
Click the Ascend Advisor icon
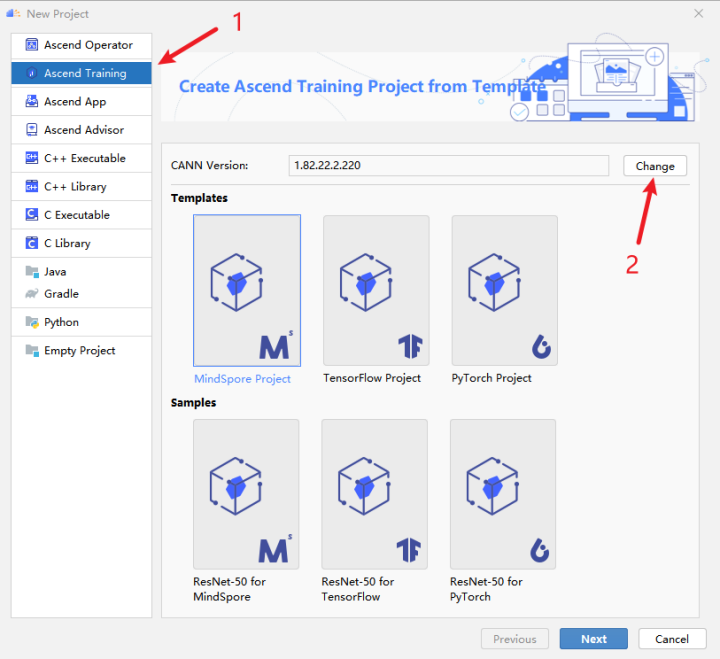coord(32,130)
